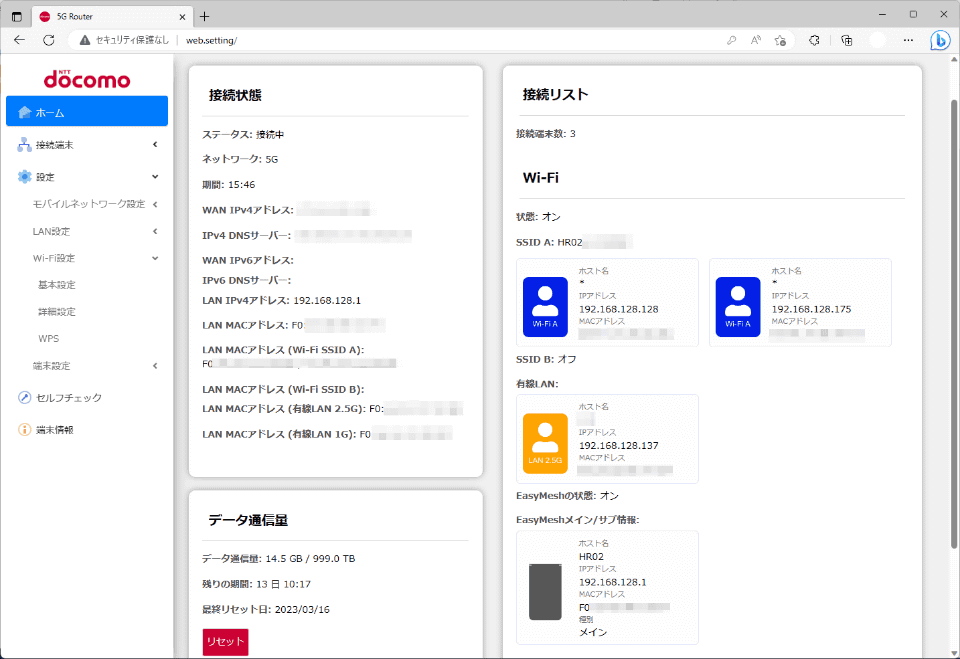Click the address bar web.setting/ URL
Screen dimensions: 960x659
(x=211, y=40)
